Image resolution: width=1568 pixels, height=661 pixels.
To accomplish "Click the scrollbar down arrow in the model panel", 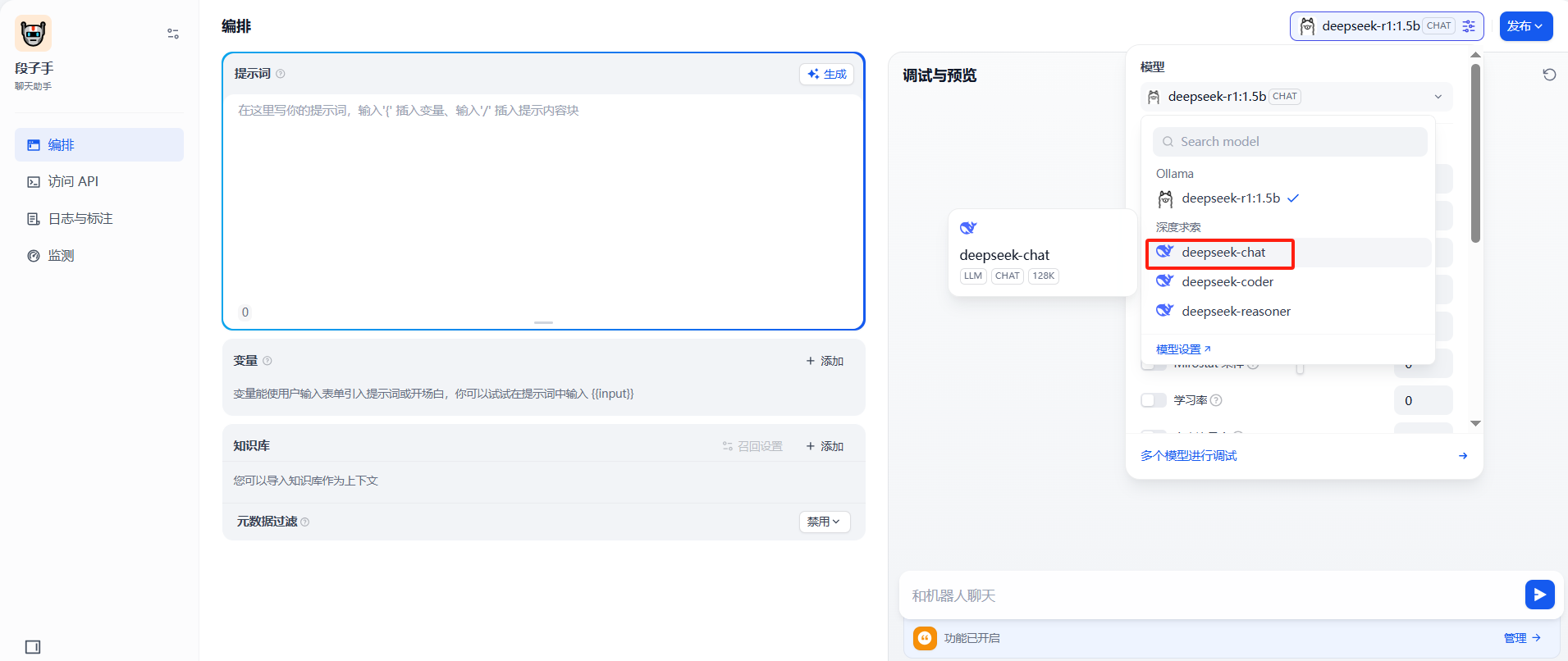I will [1475, 423].
